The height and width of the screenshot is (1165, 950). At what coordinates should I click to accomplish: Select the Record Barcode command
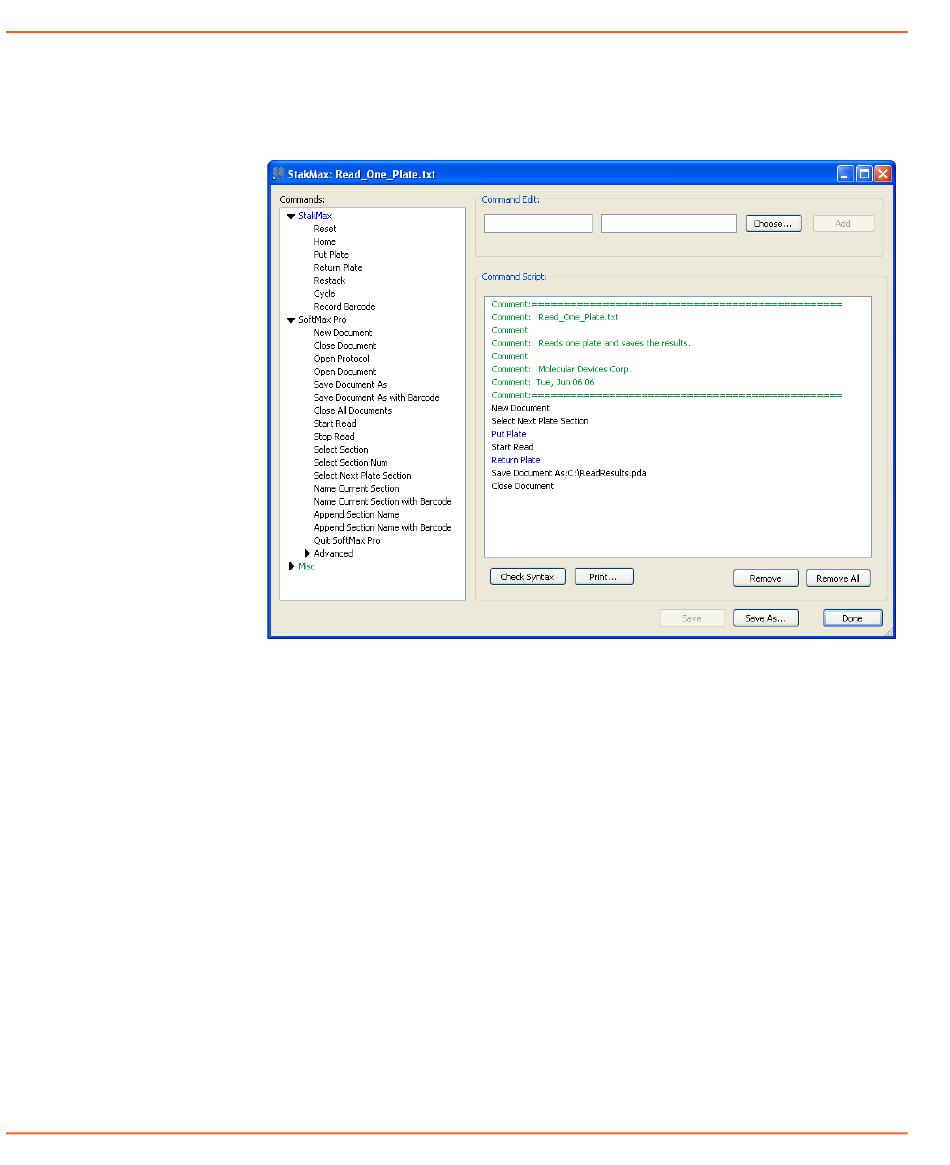(344, 307)
